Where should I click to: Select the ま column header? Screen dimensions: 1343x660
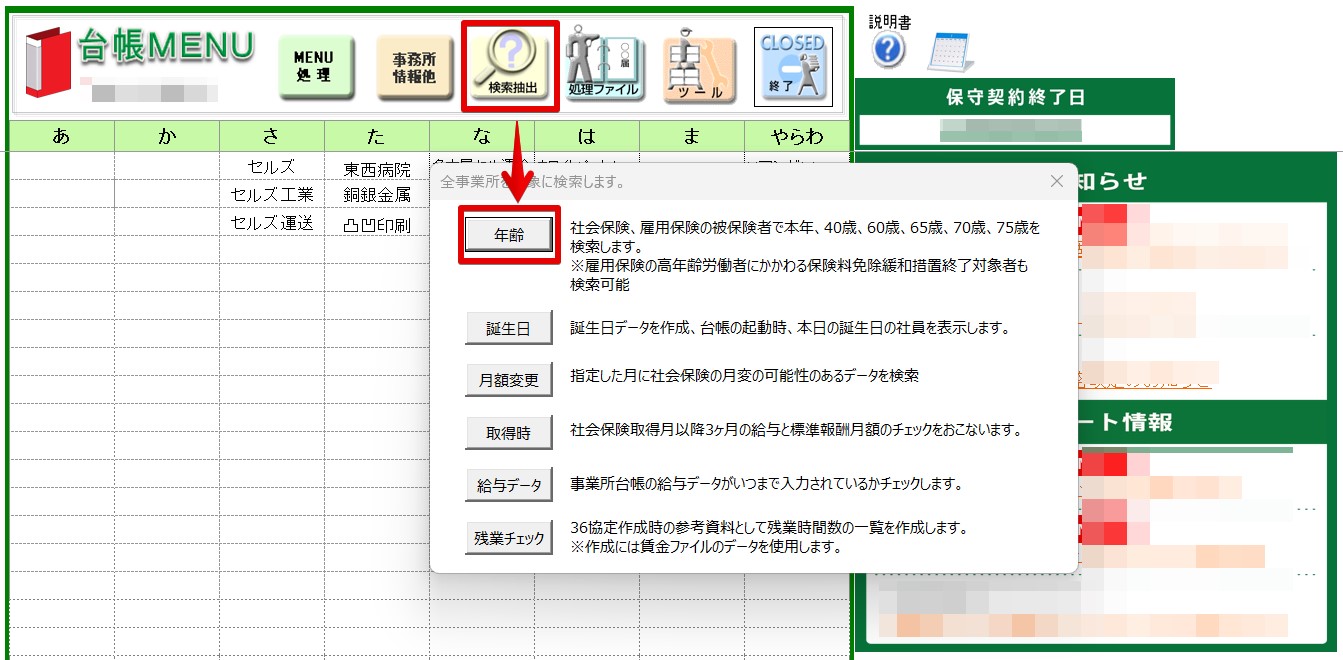coord(692,136)
